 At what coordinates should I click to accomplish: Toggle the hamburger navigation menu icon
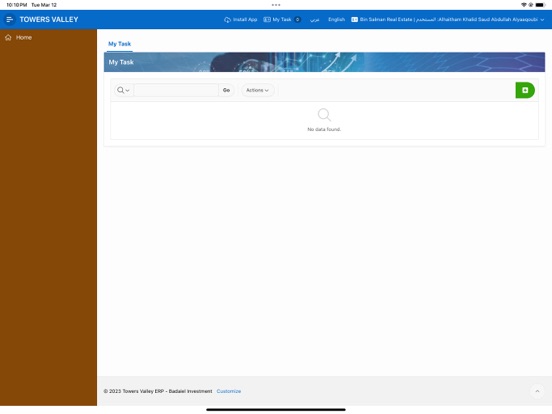(10, 19)
